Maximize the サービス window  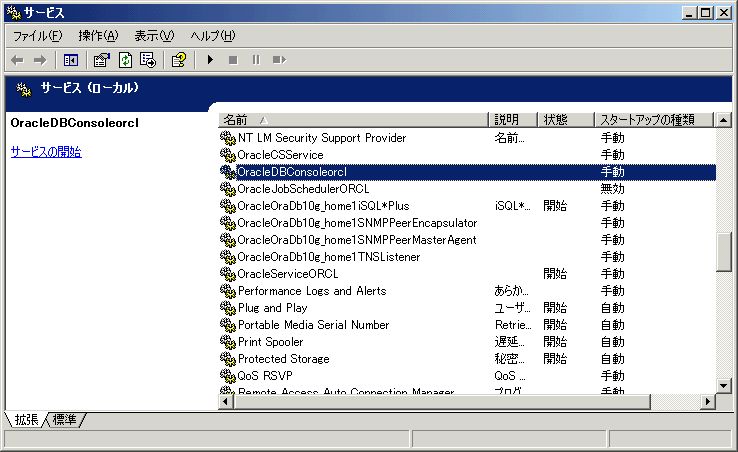pyautogui.click(x=705, y=13)
